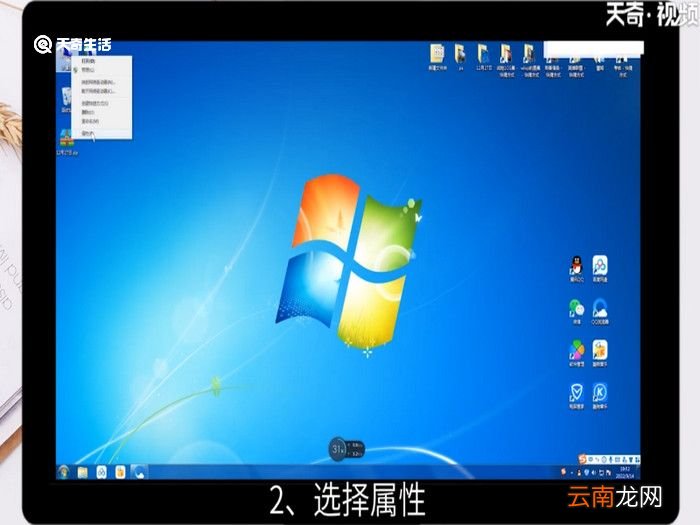Open the shield security tray icon
The image size is (700, 525).
pyautogui.click(x=587, y=472)
